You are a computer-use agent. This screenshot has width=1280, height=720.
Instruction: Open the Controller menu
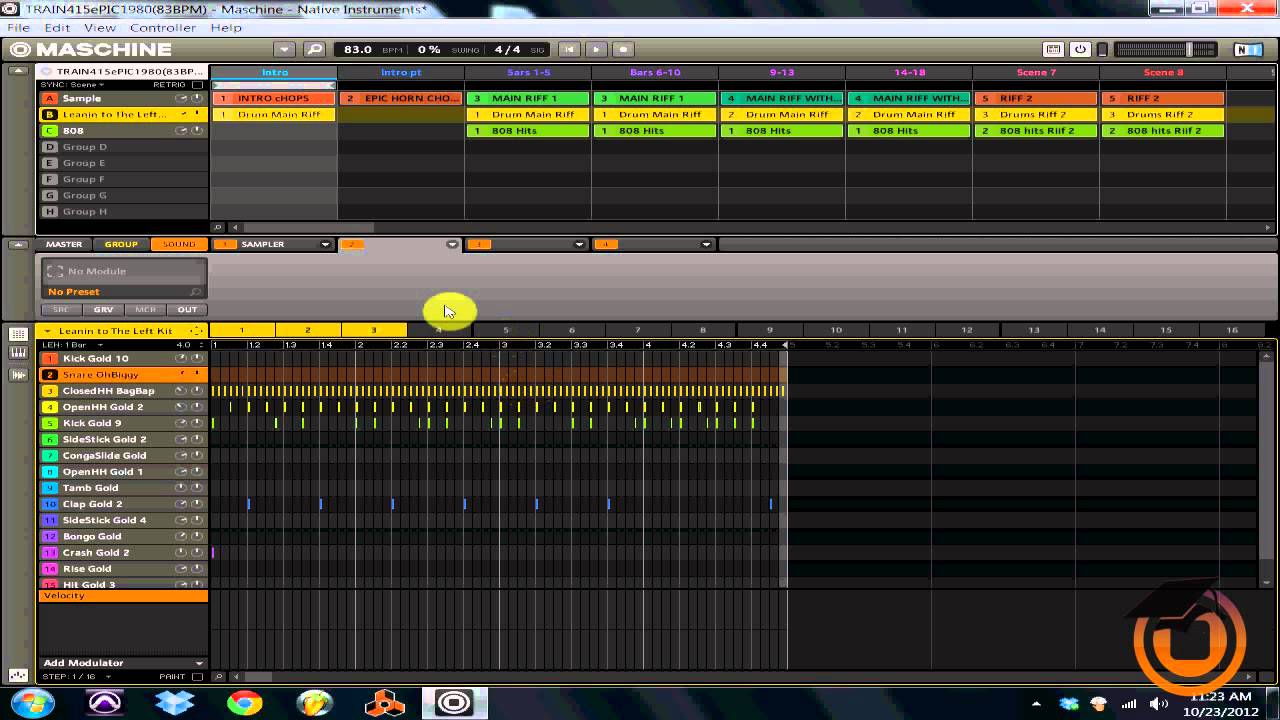(x=163, y=27)
